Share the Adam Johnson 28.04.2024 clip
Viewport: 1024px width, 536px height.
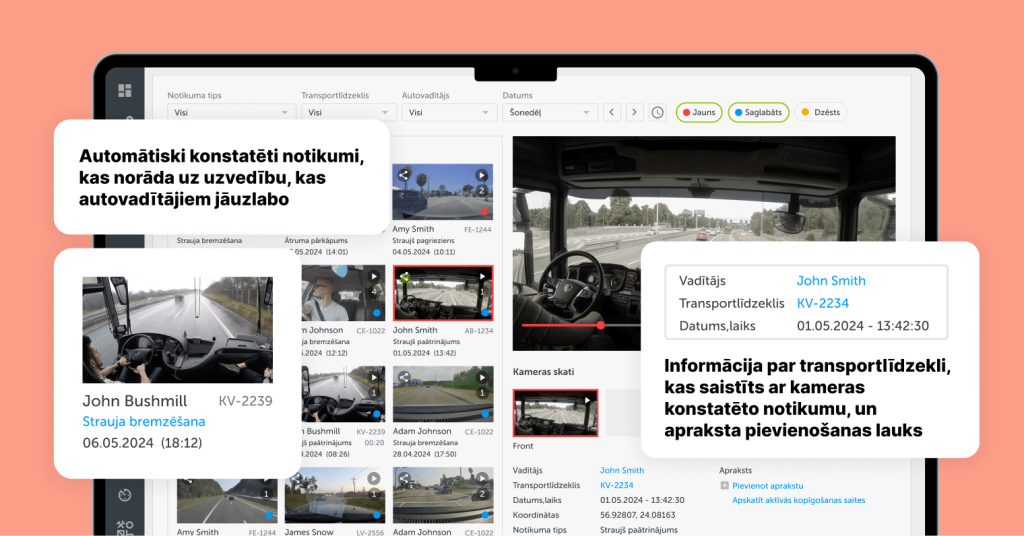[404, 377]
